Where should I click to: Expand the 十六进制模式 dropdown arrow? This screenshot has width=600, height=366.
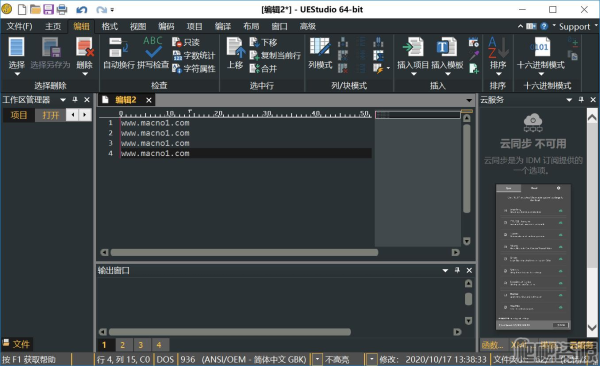click(541, 74)
